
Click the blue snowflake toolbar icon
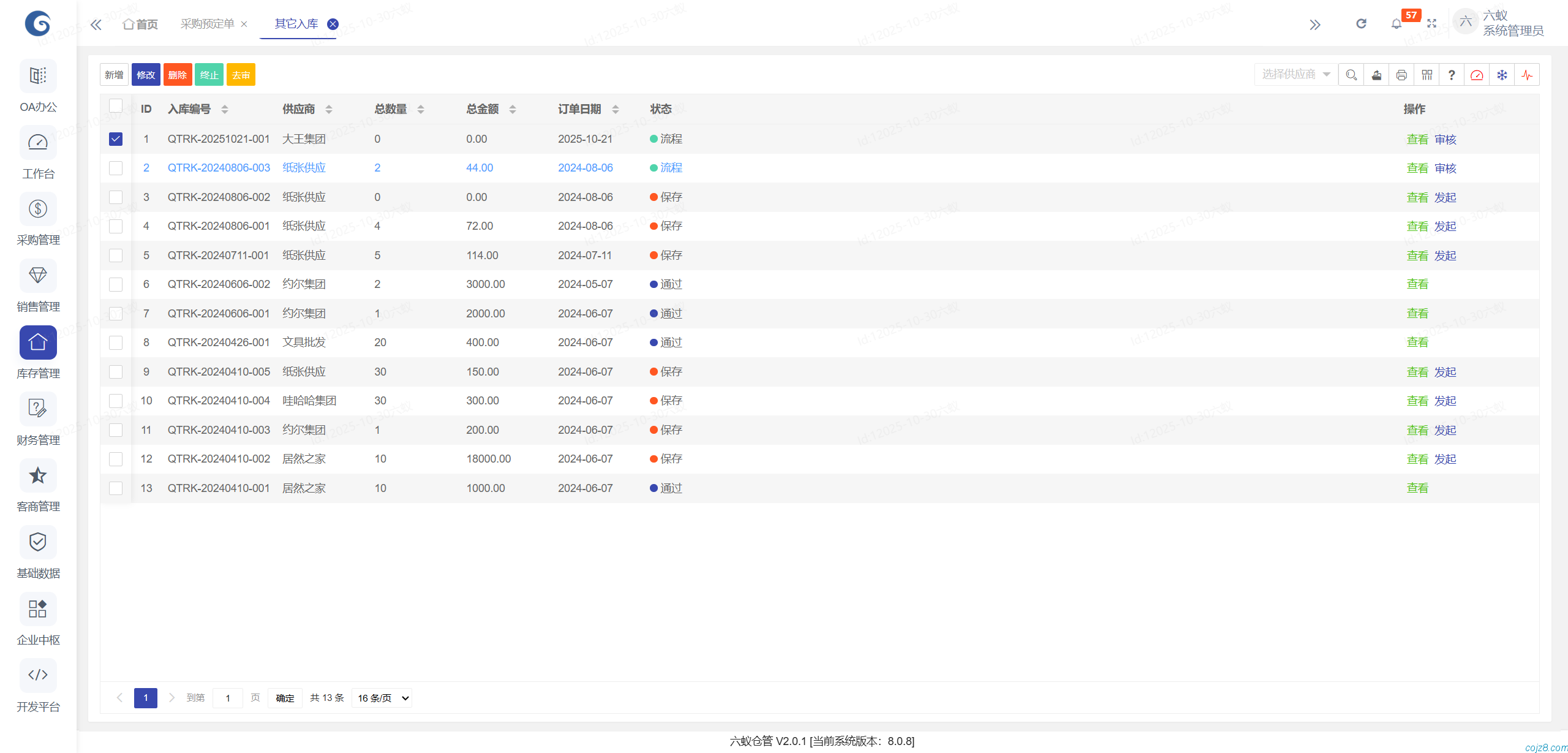click(x=1502, y=75)
